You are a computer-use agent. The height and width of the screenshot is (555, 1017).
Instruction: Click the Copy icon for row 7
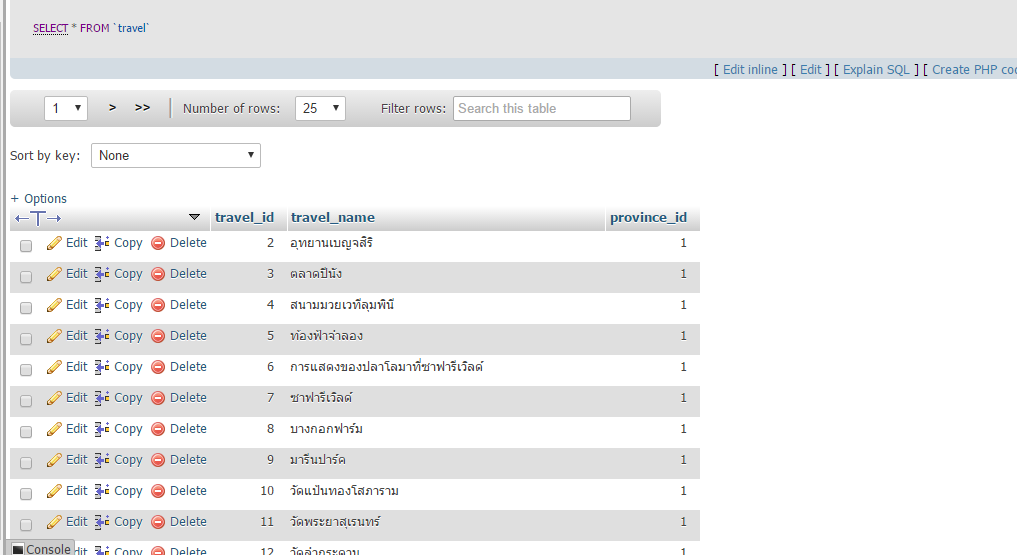click(x=102, y=398)
